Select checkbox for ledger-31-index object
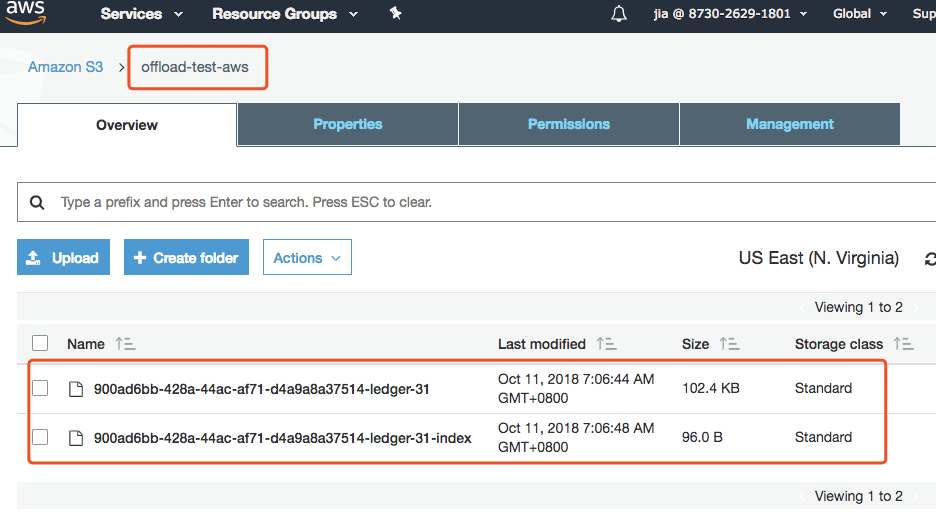This screenshot has height=515, width=936. (40, 437)
